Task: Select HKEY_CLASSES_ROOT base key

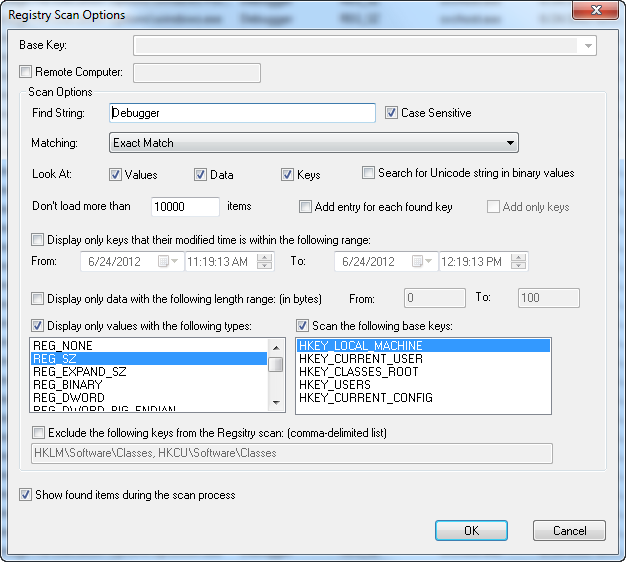Action: tap(360, 372)
